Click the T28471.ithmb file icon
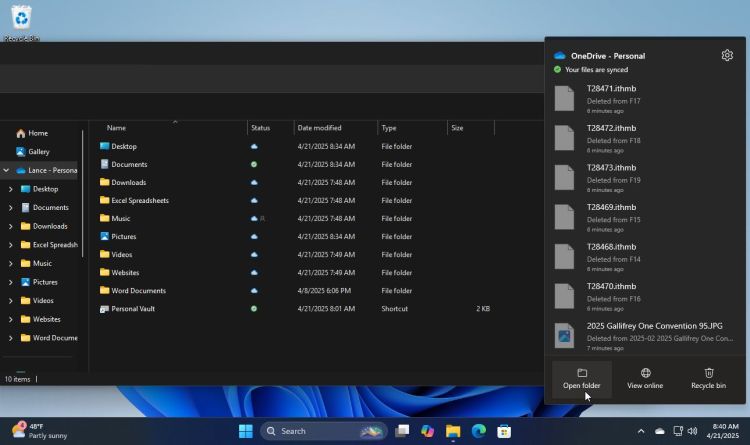The image size is (750, 445). coord(566,97)
